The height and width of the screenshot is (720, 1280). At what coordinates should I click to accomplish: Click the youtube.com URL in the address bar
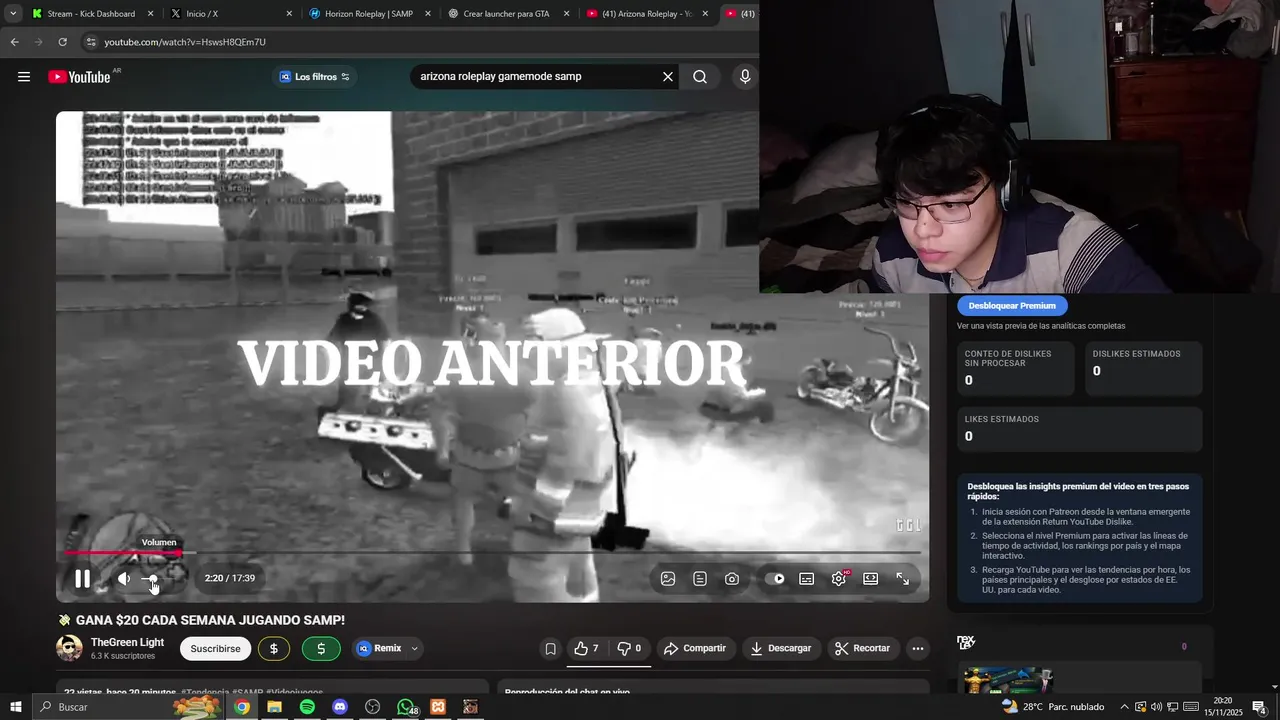[185, 42]
